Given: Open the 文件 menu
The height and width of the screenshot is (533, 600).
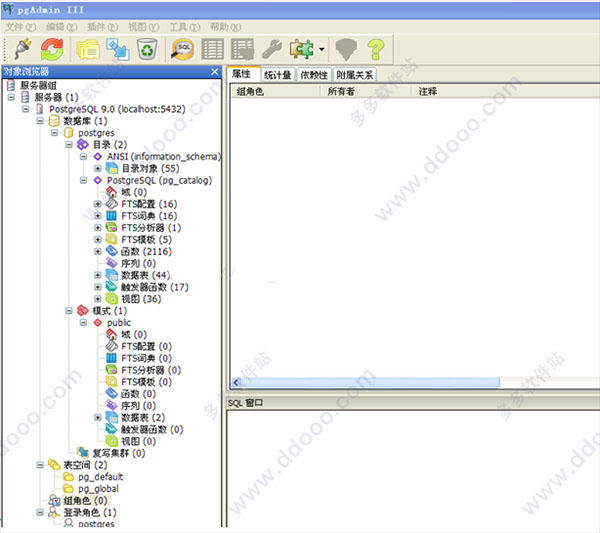Looking at the screenshot, I should coord(20,27).
